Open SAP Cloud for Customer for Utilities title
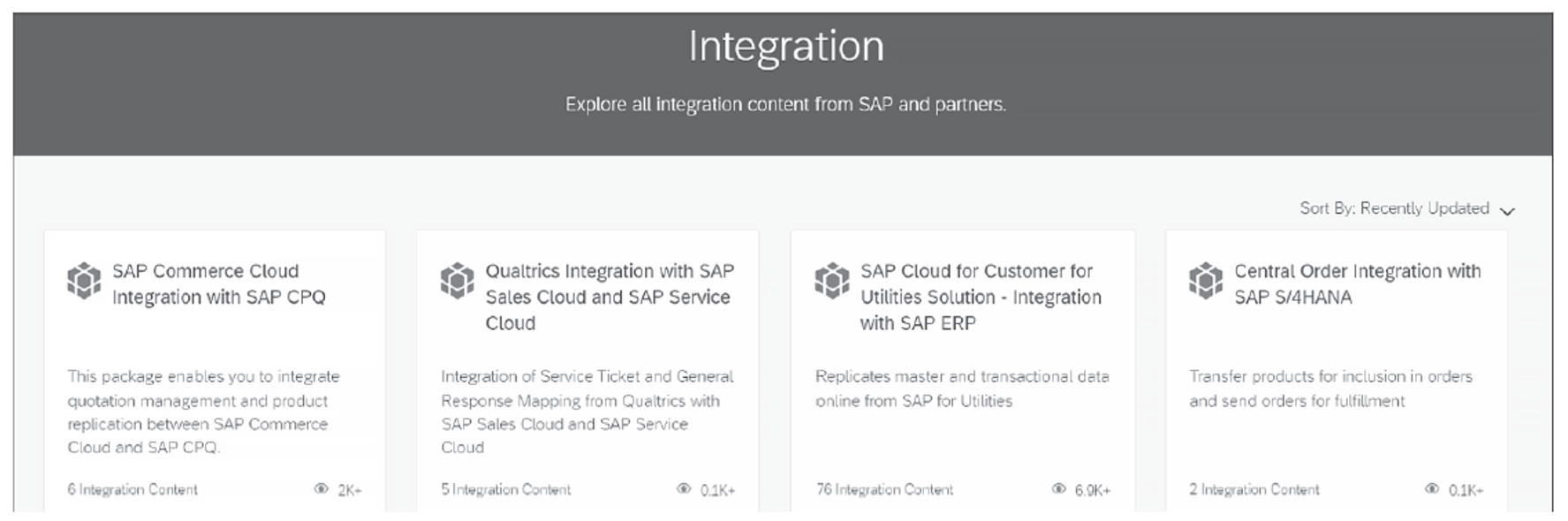This screenshot has width=1568, height=521. (981, 297)
